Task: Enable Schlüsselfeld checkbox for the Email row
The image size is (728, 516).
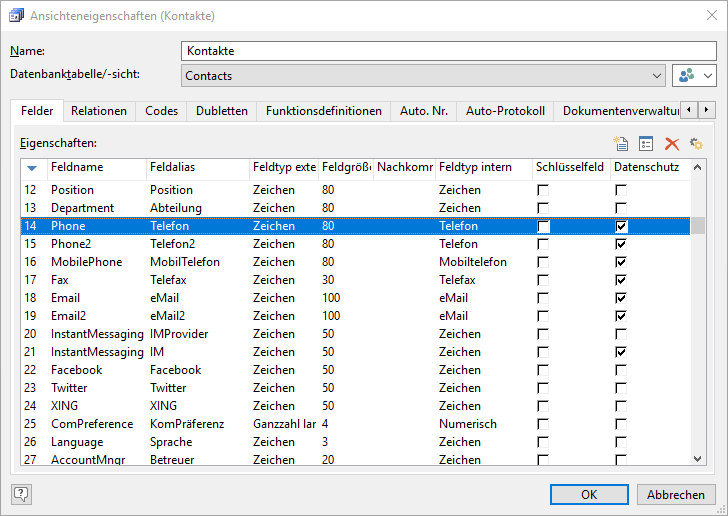Action: pyautogui.click(x=543, y=298)
